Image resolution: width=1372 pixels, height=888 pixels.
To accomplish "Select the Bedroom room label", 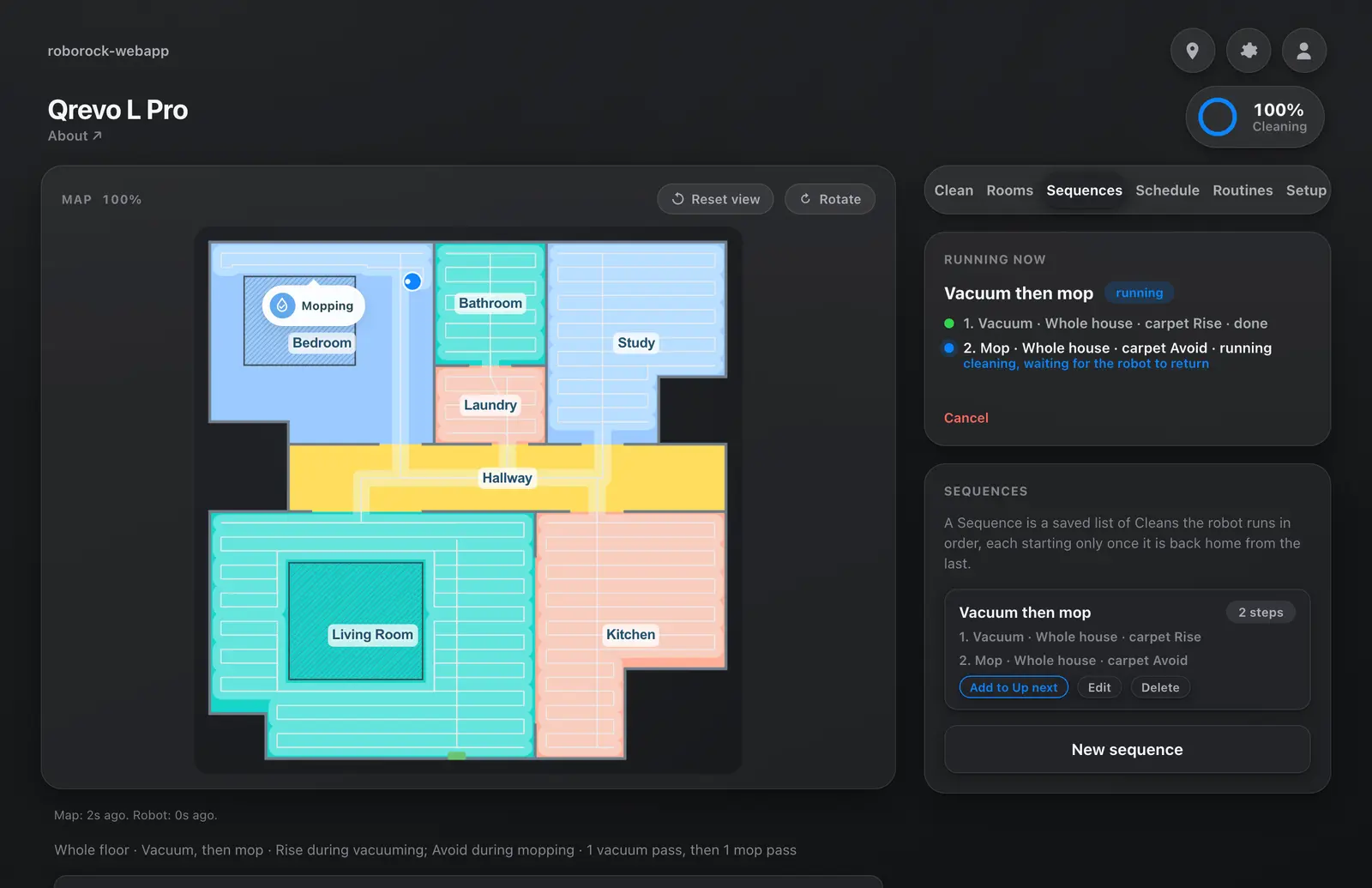I will pyautogui.click(x=322, y=342).
